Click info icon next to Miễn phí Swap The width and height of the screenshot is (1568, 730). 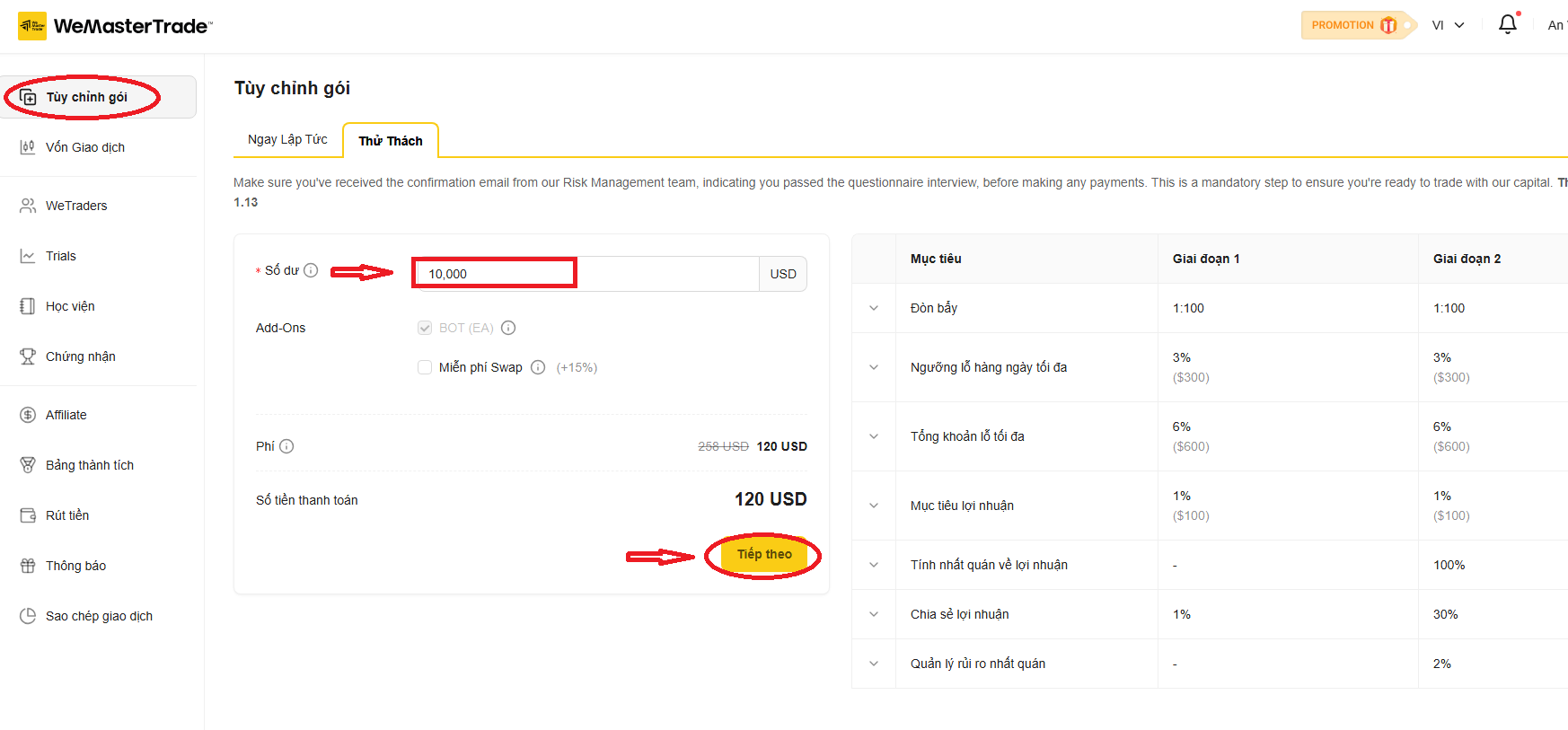(x=538, y=367)
